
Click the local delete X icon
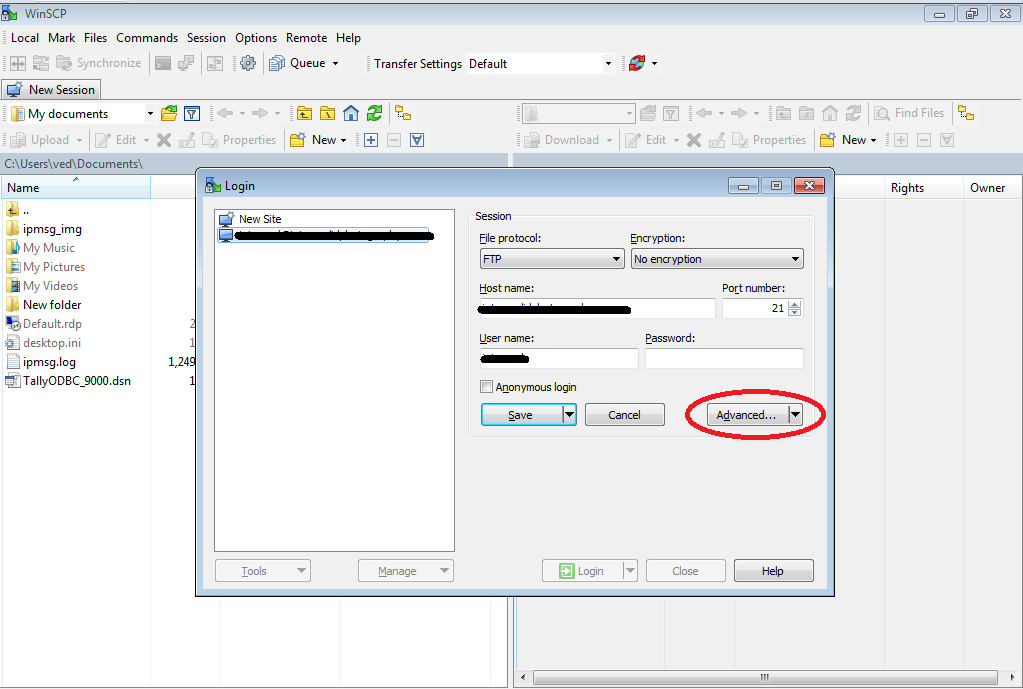[164, 140]
